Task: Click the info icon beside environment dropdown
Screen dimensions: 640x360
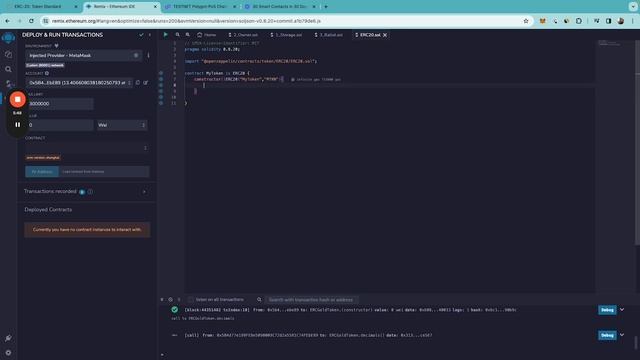Action: 148,56
